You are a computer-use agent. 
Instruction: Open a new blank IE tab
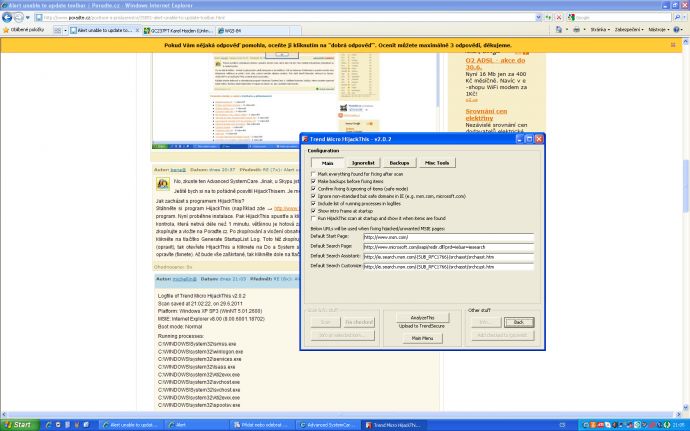296,31
